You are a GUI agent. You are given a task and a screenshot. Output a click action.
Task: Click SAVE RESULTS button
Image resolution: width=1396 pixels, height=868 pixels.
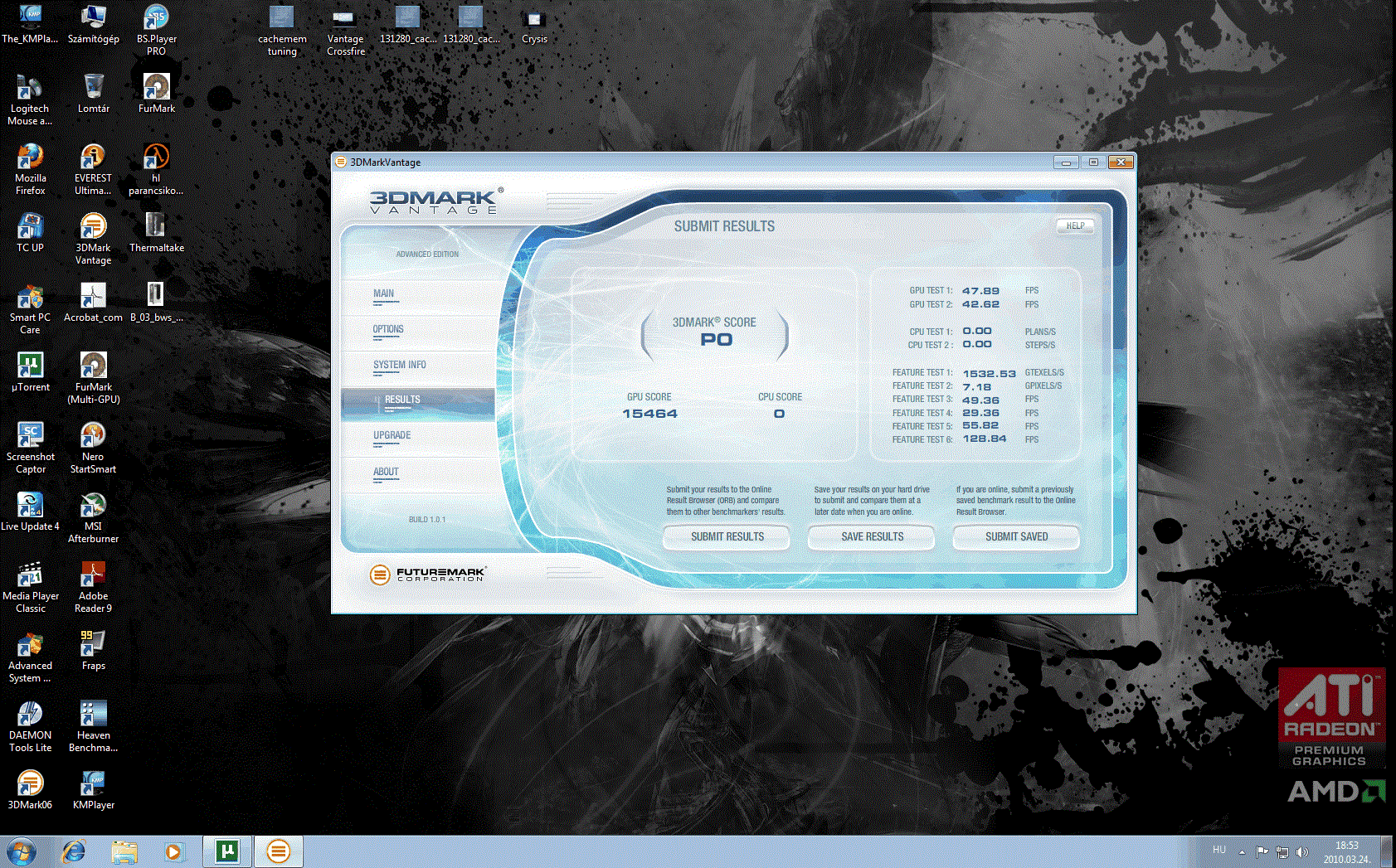click(872, 537)
